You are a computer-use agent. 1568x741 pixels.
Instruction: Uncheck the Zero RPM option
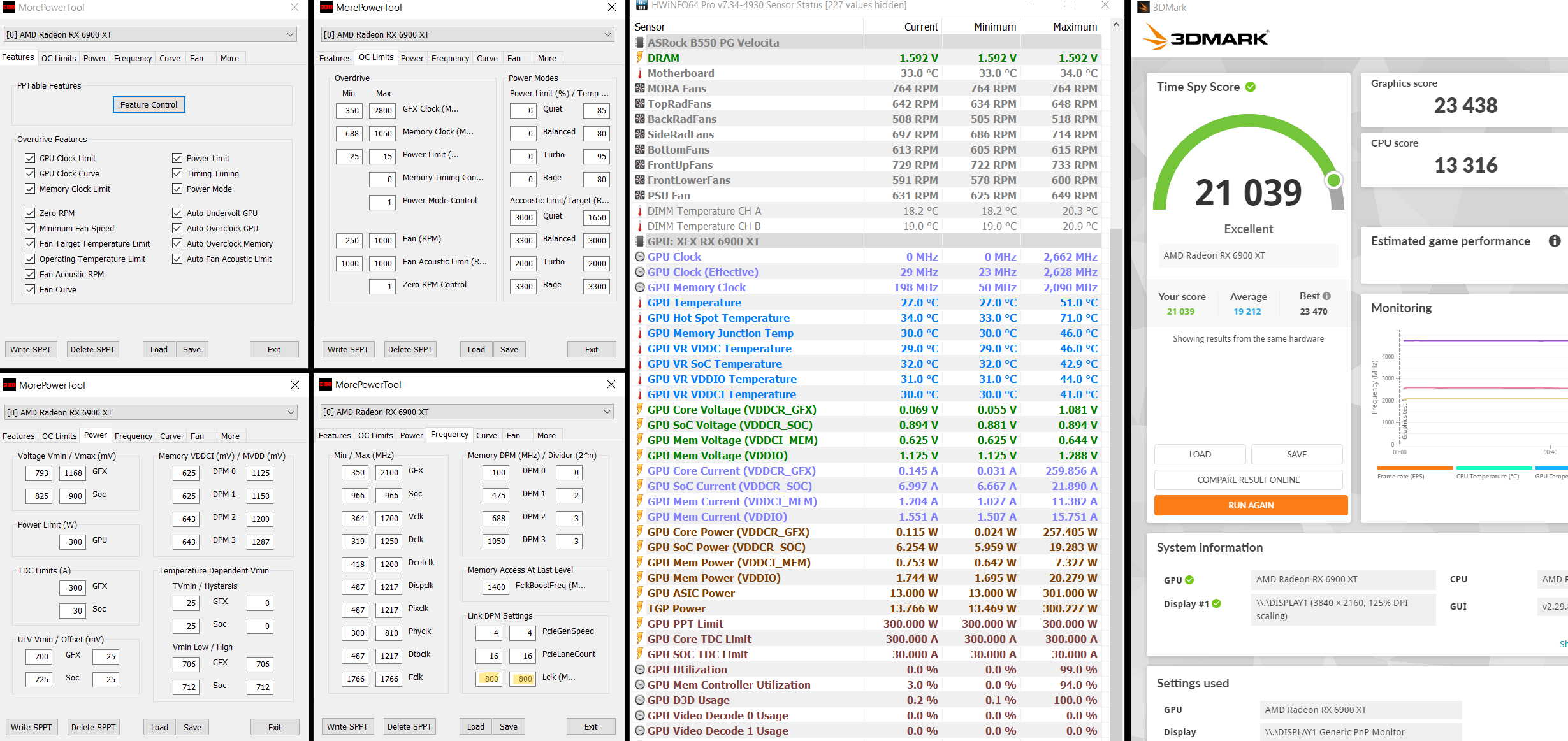click(30, 212)
